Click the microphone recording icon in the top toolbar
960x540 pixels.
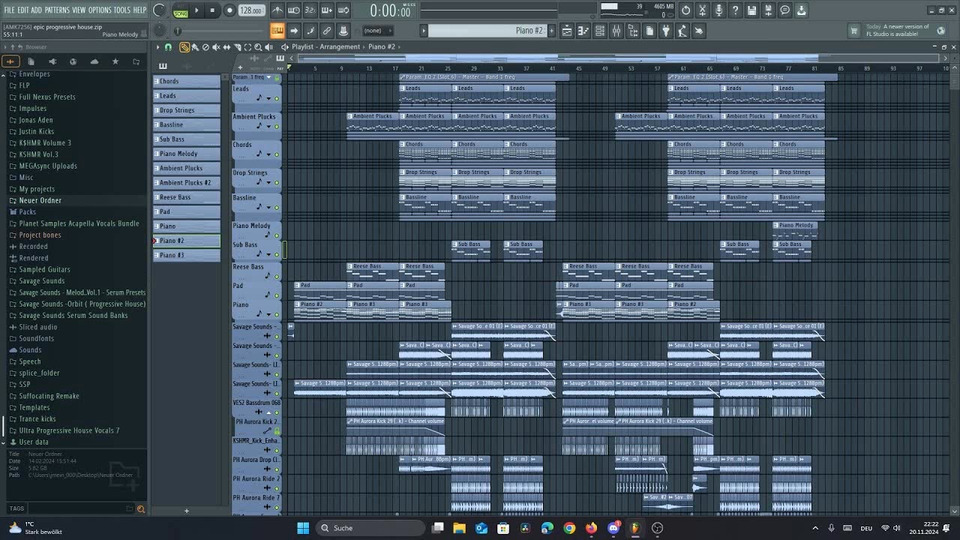(717, 10)
